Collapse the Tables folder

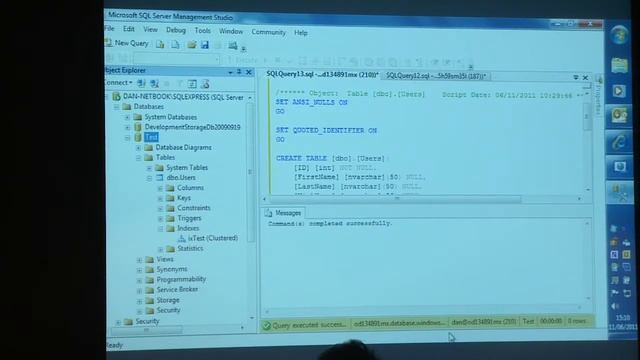138,158
